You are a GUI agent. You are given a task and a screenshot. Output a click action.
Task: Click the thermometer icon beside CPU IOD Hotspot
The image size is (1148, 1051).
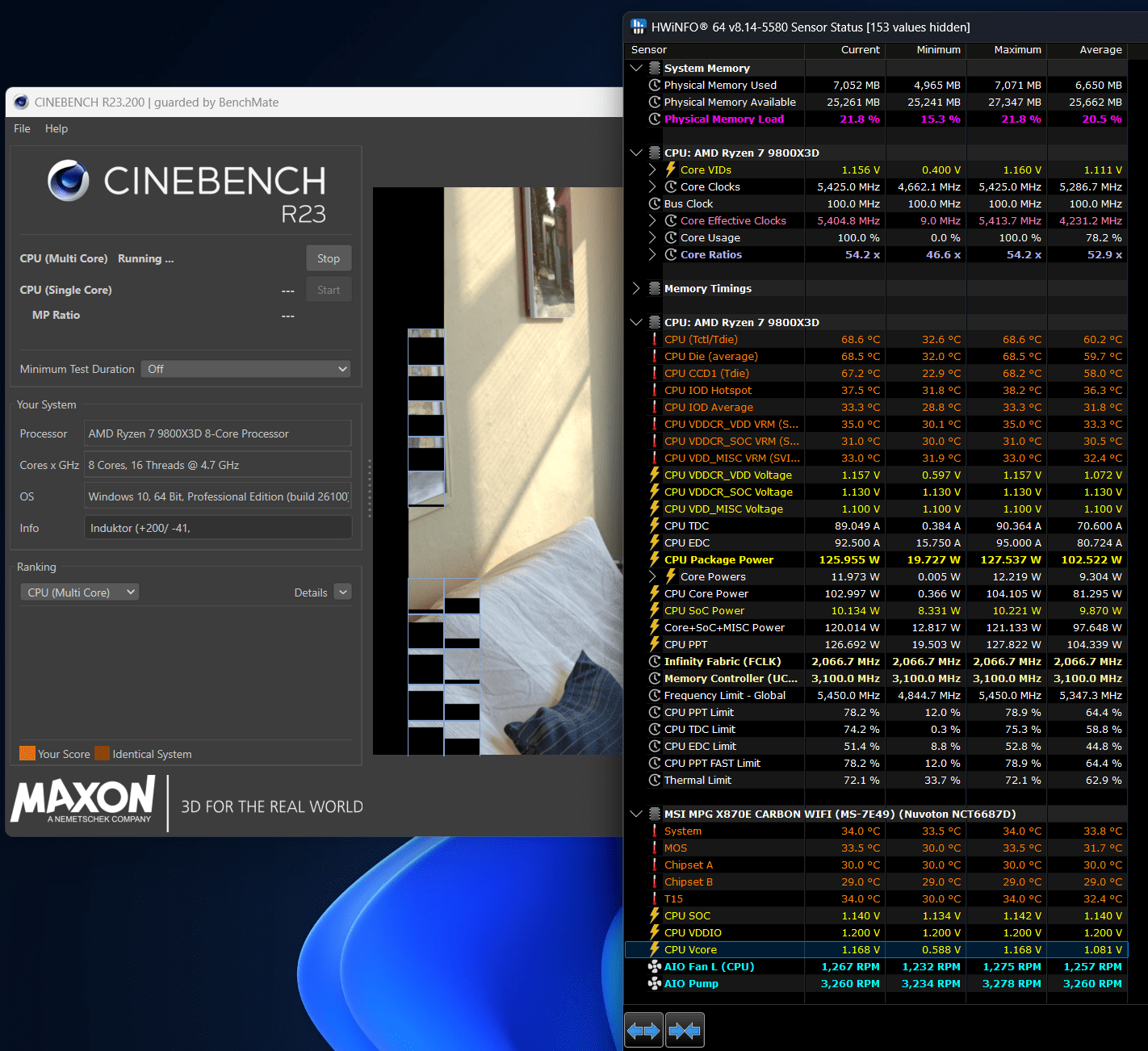pyautogui.click(x=655, y=390)
